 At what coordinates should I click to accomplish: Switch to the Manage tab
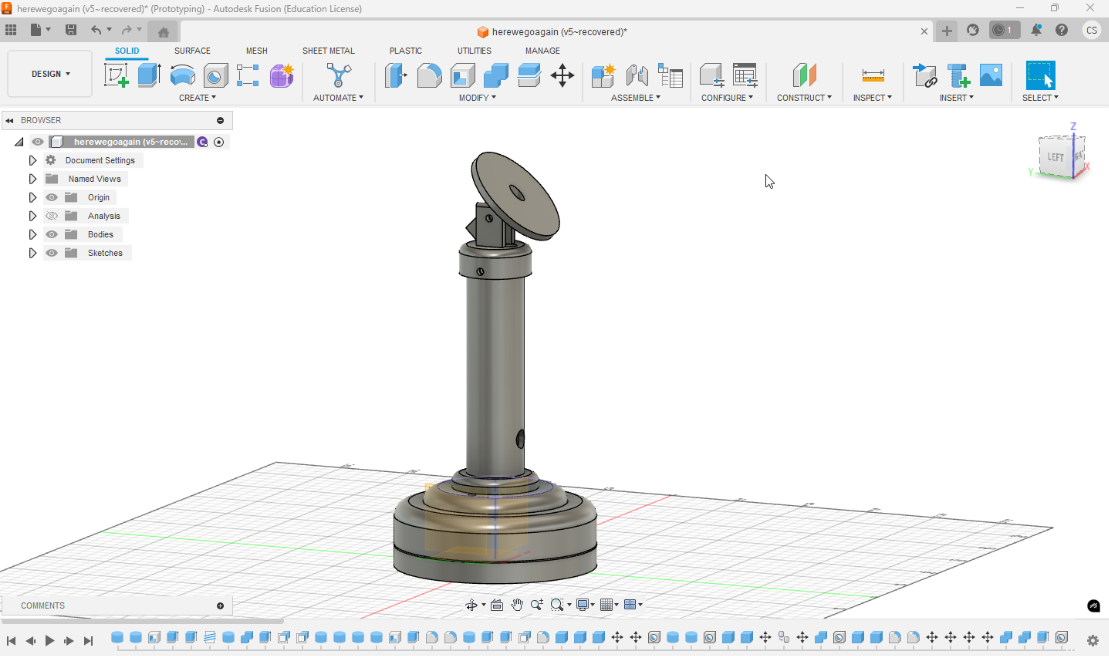tap(542, 51)
